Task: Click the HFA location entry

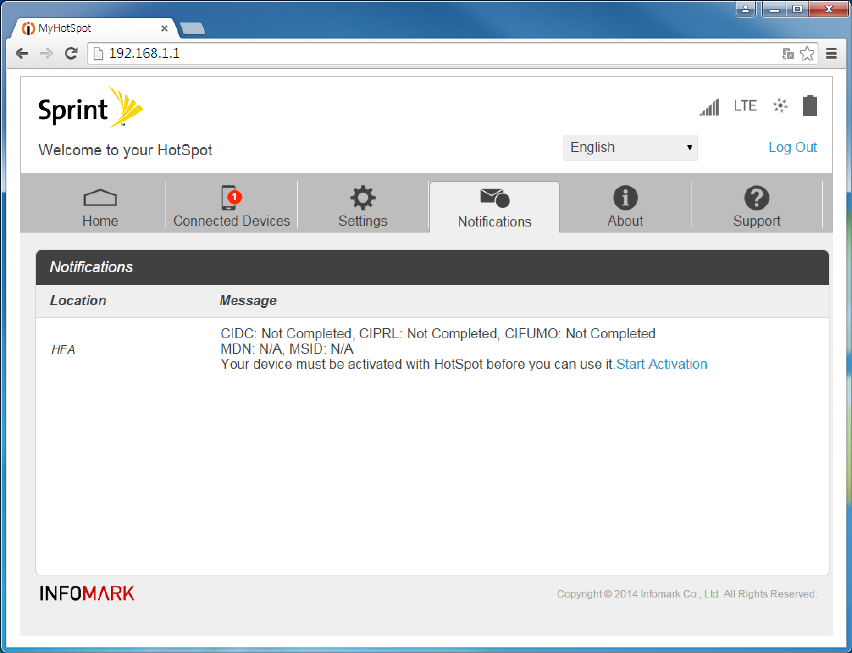Action: pyautogui.click(x=63, y=349)
